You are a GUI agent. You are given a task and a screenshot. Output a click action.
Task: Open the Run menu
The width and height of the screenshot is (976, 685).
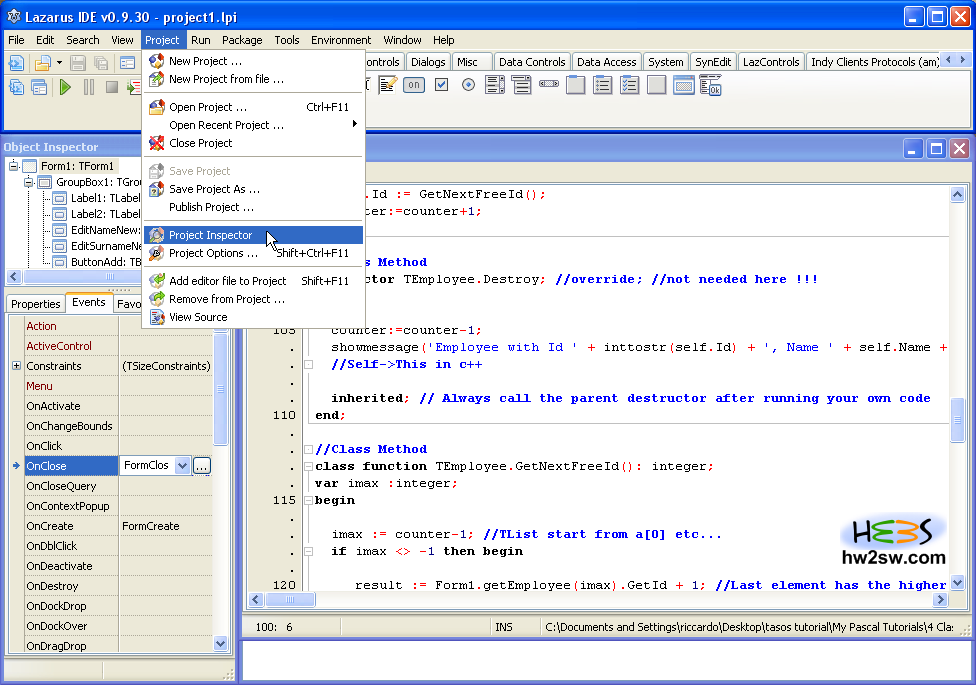(200, 40)
